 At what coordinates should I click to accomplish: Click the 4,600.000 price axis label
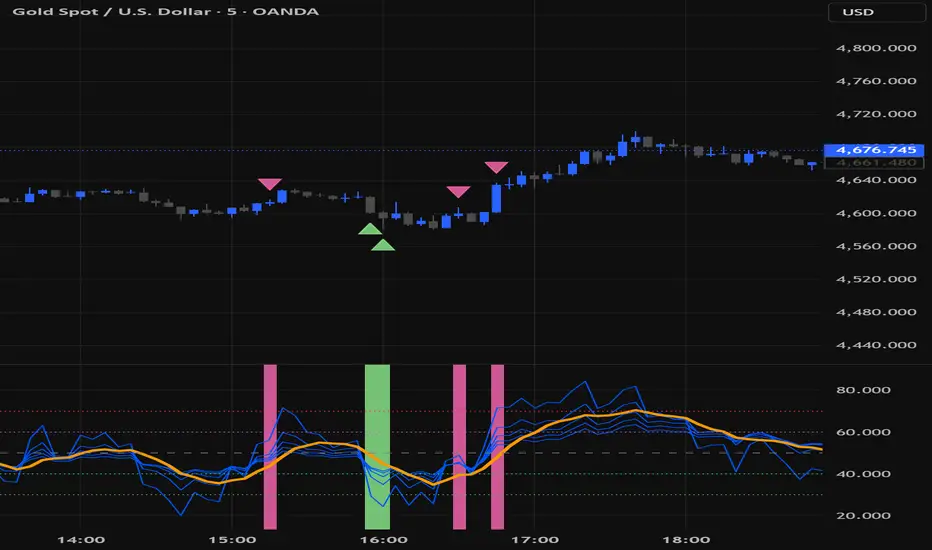click(876, 213)
